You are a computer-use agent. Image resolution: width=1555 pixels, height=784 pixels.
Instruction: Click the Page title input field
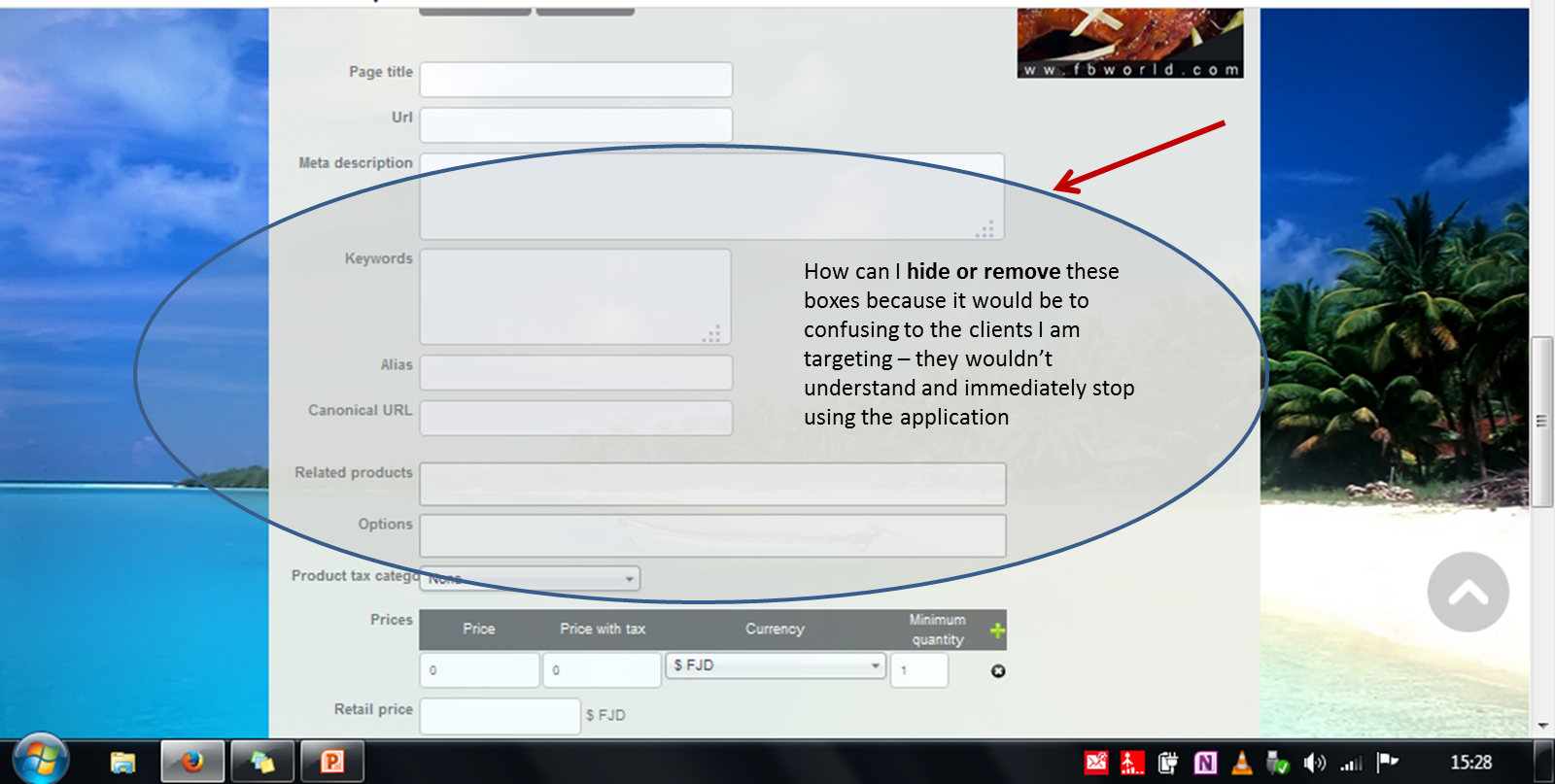coord(576,80)
